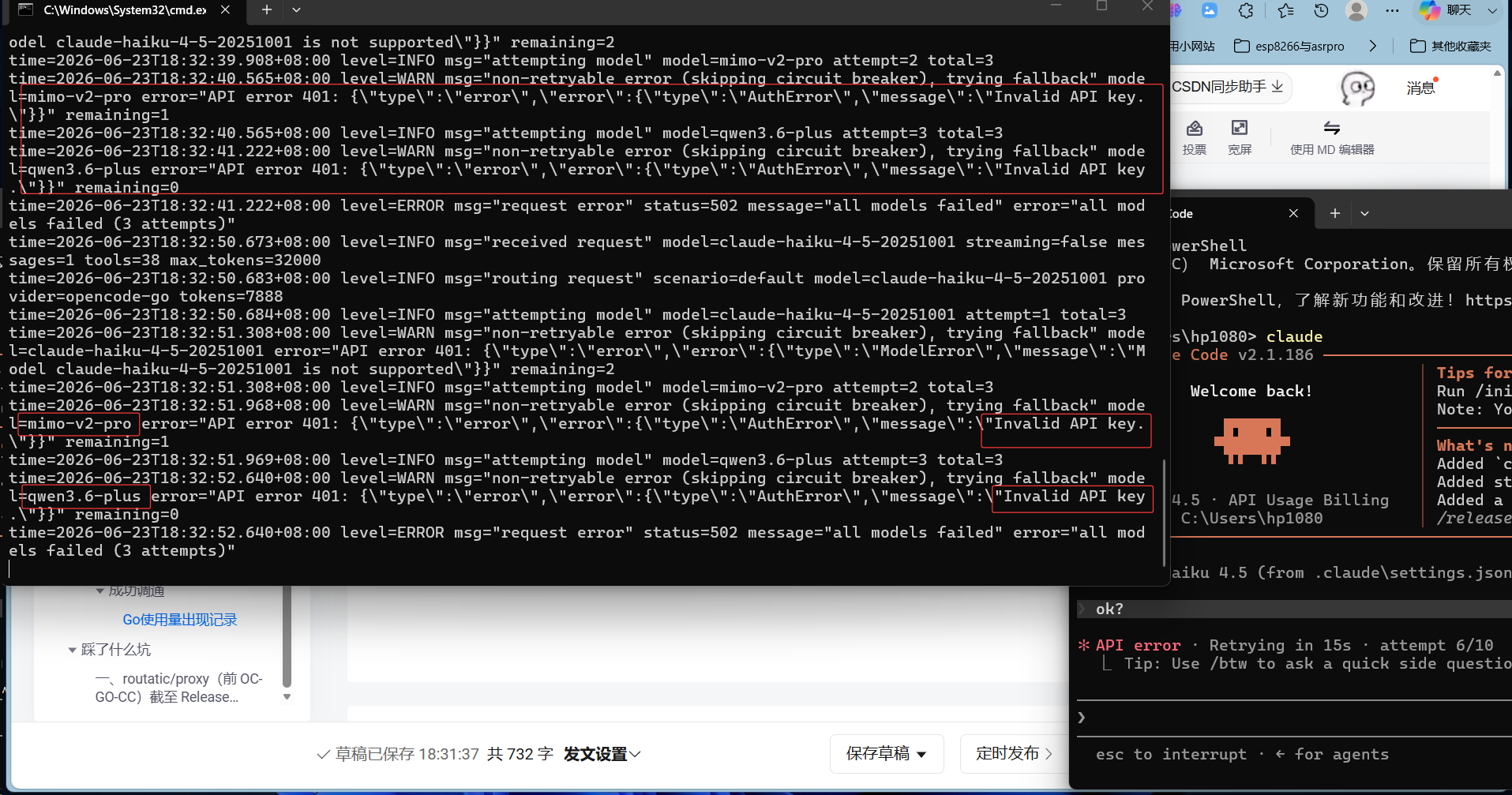Show more bookmarks with the chevron
The image size is (1512, 795).
point(1372,46)
